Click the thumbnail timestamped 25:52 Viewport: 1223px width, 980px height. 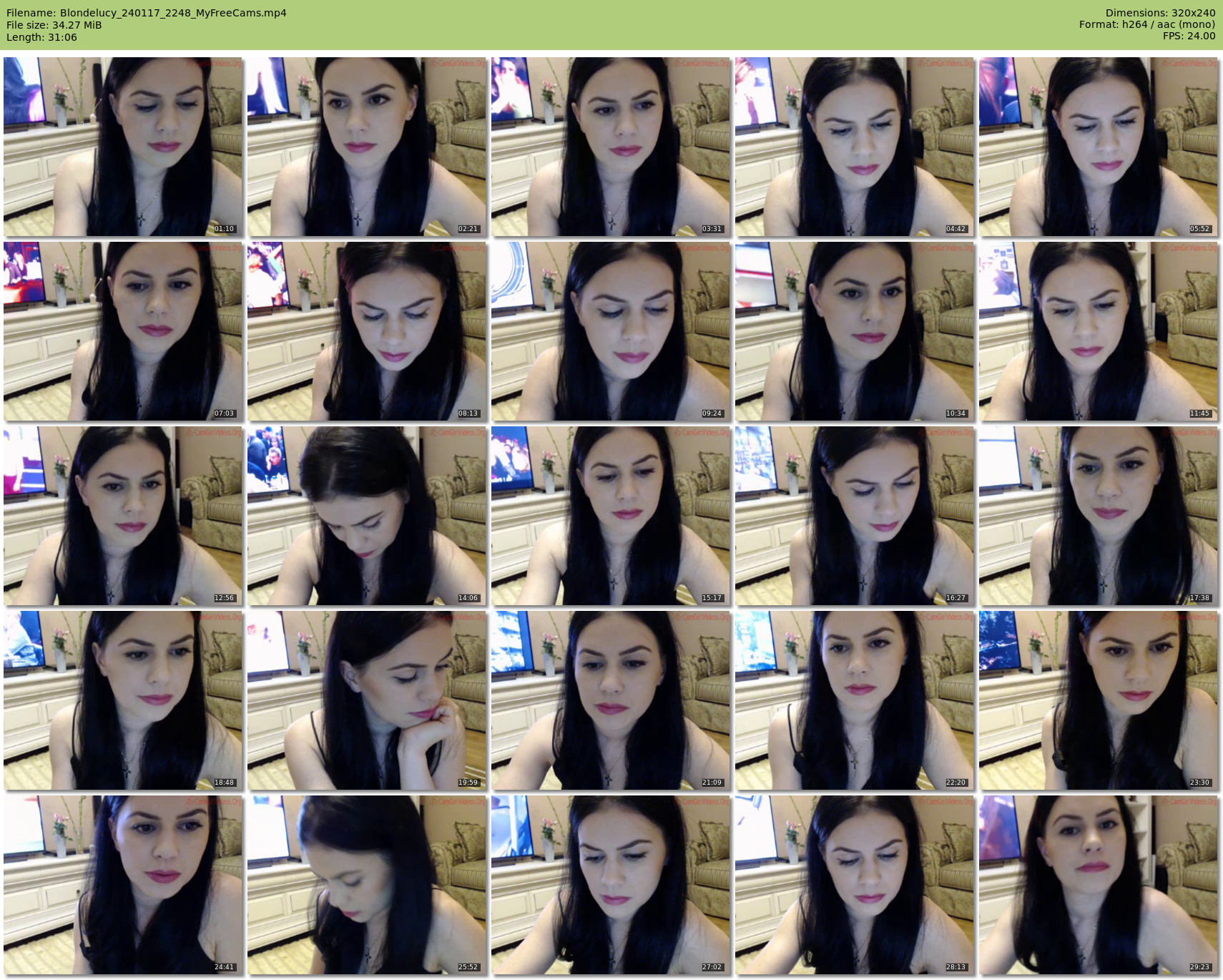367,885
